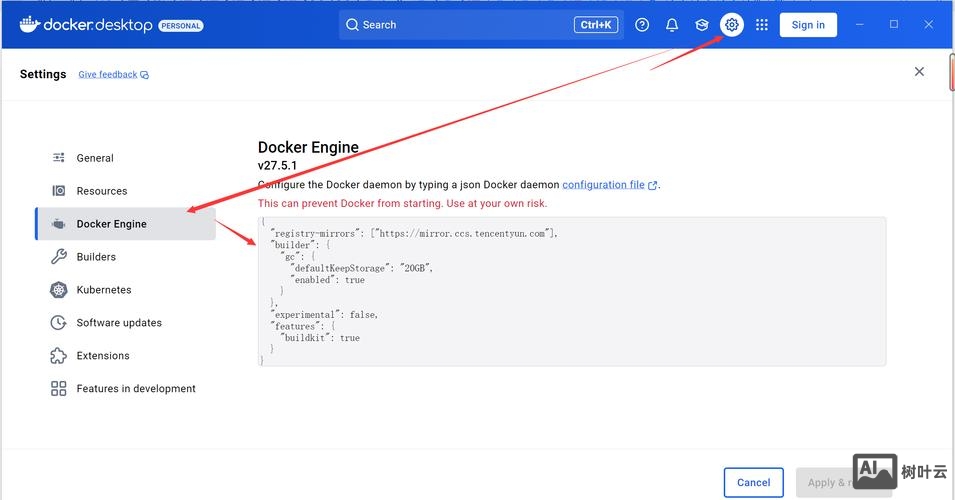The width and height of the screenshot is (955, 500).
Task: Click the Give feedback link
Action: click(108, 75)
